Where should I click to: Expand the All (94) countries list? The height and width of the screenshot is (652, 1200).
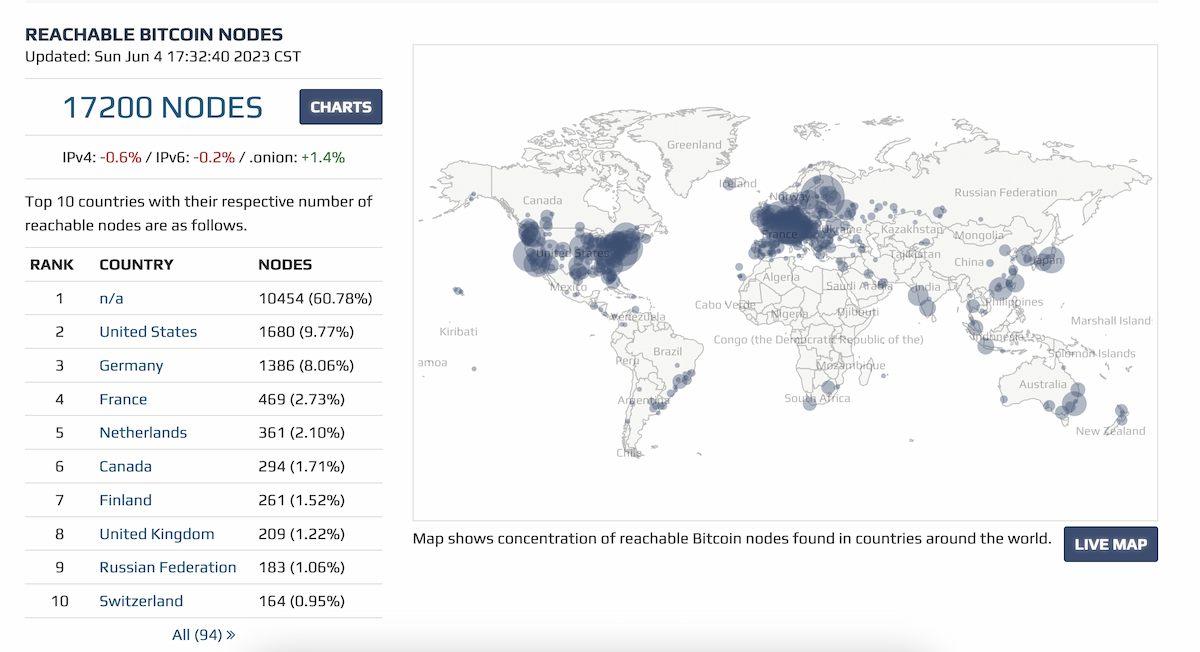pyautogui.click(x=203, y=634)
